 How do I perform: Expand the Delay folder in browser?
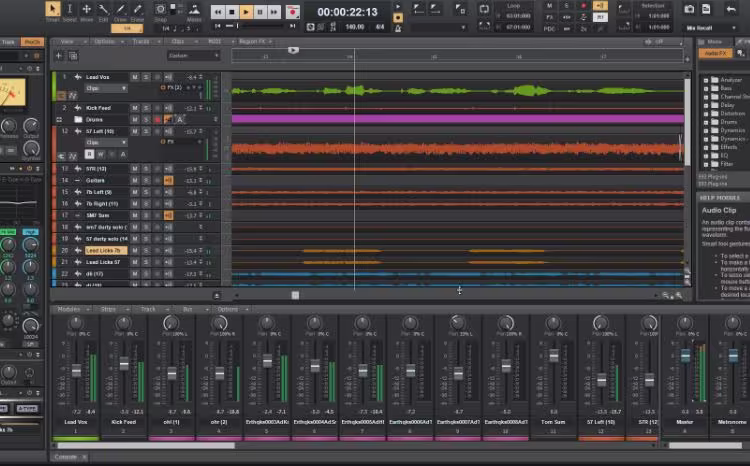point(706,105)
